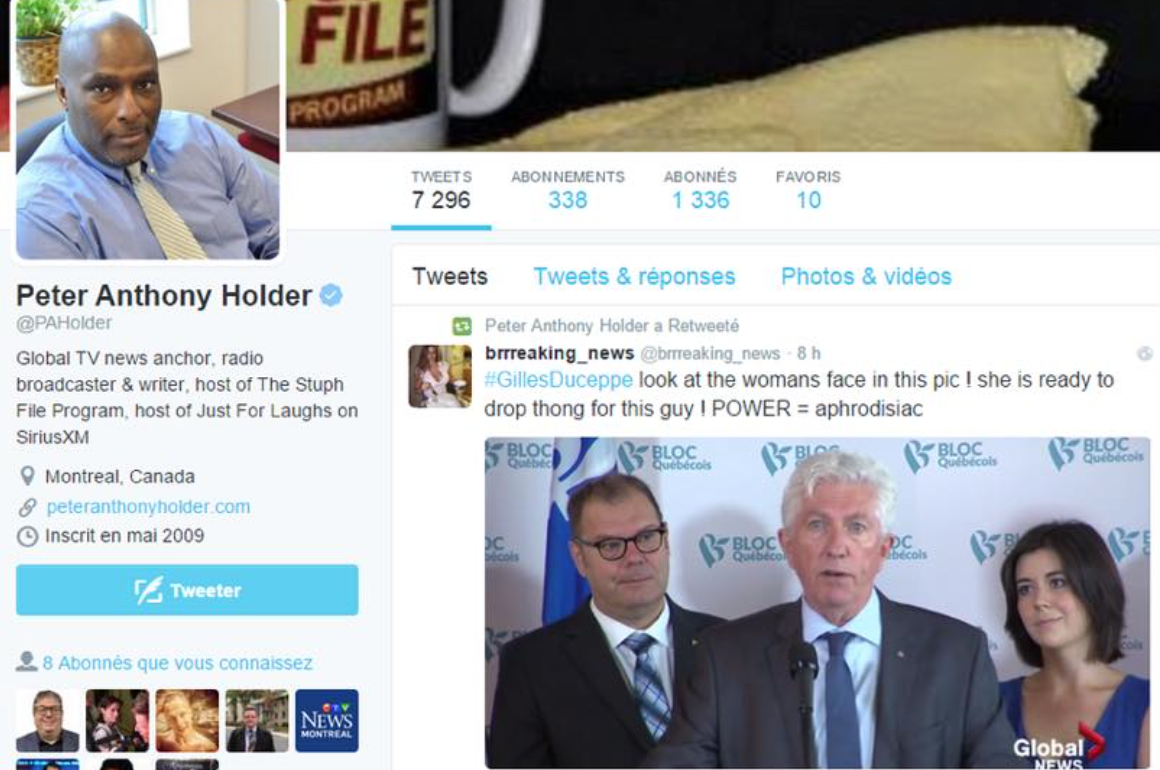1160x770 pixels.
Task: Click the link chain icon beside the website
Action: pyautogui.click(x=27, y=507)
